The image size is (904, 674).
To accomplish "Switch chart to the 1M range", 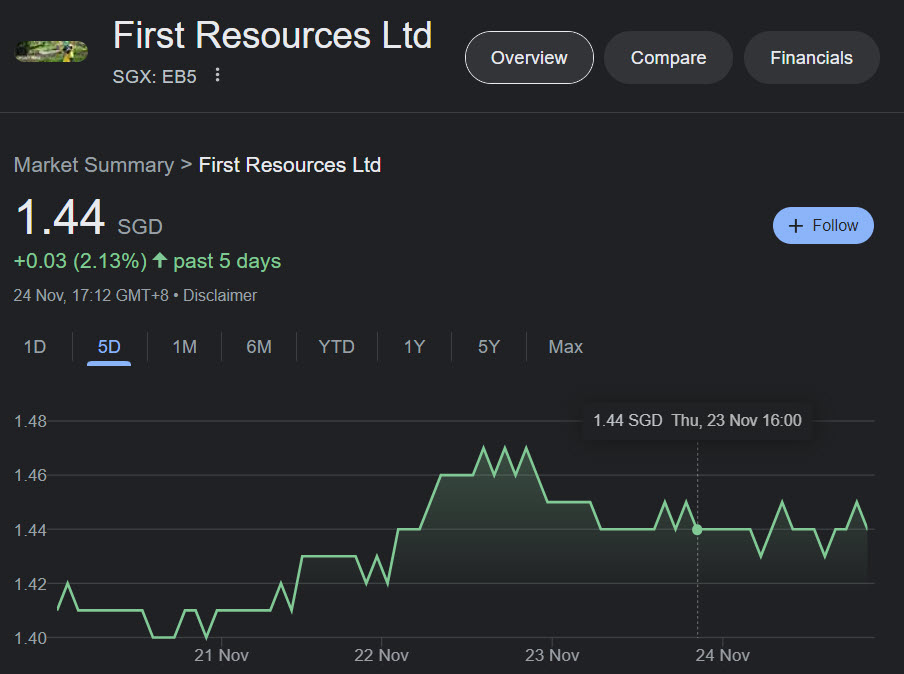I will (184, 347).
